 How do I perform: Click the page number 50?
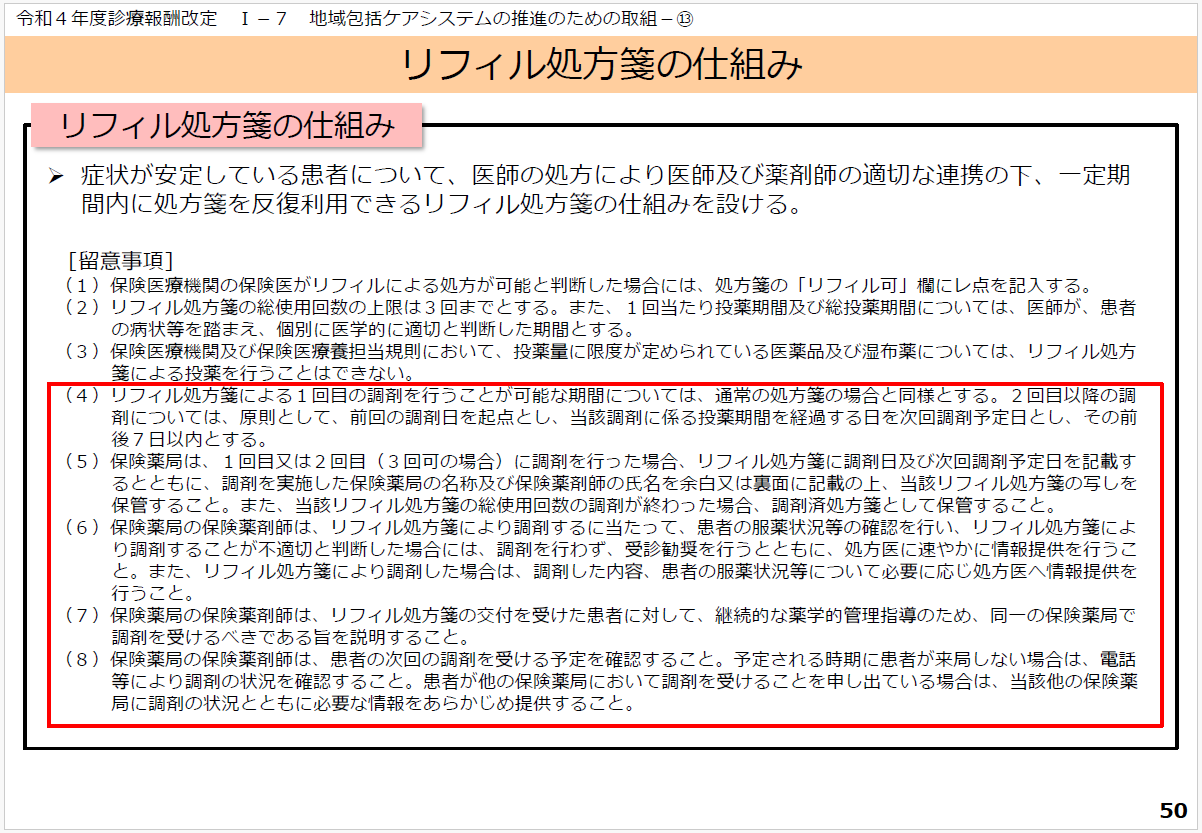[1173, 809]
